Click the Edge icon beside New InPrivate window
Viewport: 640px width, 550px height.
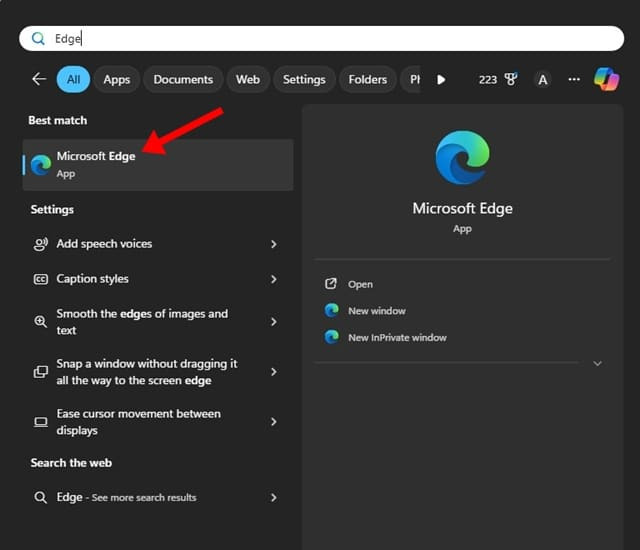pos(331,337)
